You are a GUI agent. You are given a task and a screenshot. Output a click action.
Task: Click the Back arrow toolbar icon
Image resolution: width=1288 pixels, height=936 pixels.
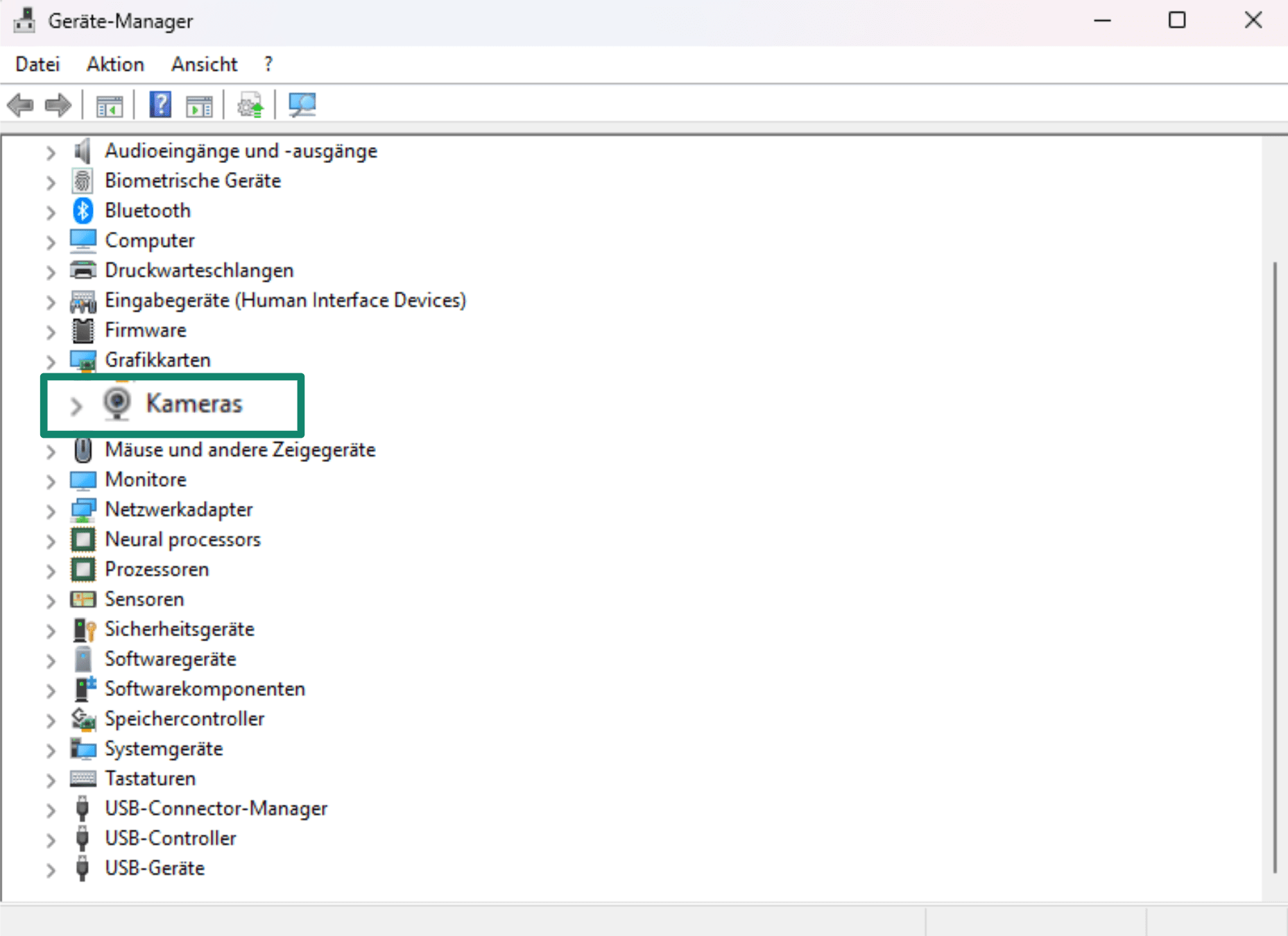tap(21, 105)
